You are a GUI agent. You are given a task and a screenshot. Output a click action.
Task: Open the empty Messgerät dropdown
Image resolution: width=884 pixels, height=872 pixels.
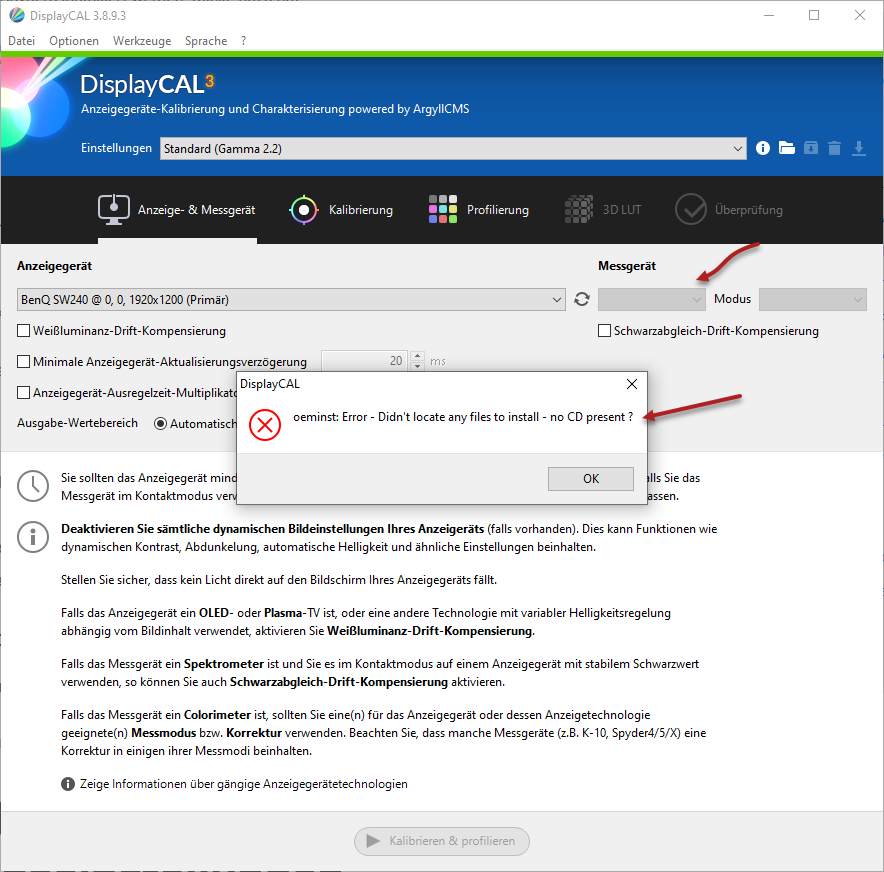click(x=652, y=299)
